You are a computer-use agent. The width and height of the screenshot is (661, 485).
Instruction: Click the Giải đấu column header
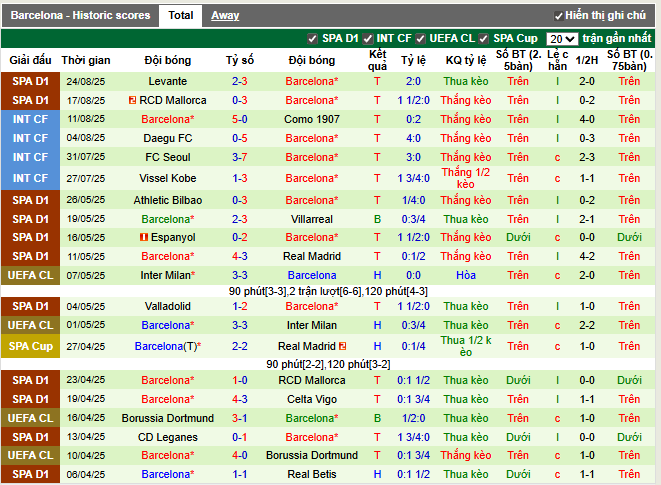tap(30, 60)
